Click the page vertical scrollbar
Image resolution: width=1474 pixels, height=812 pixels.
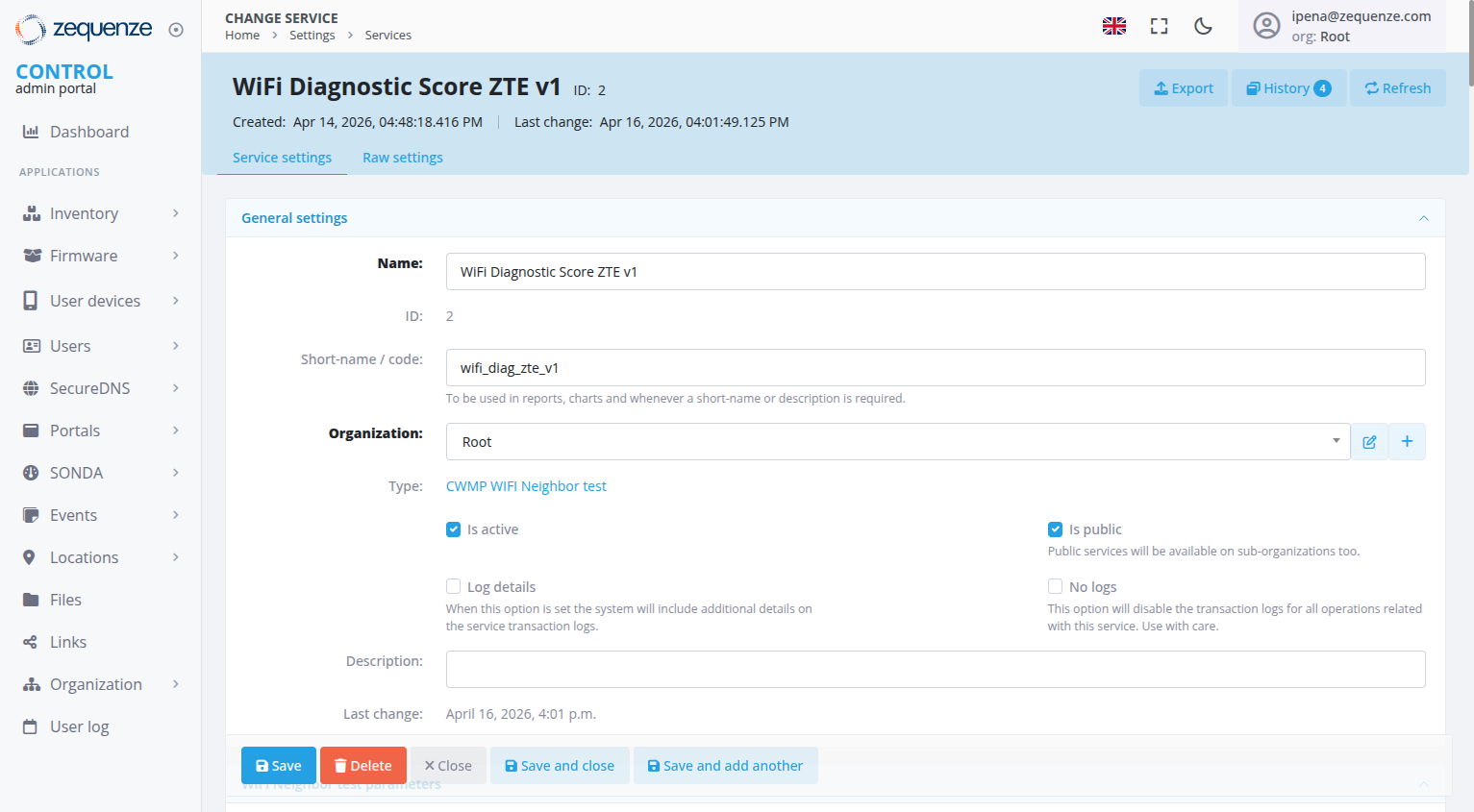1469,43
